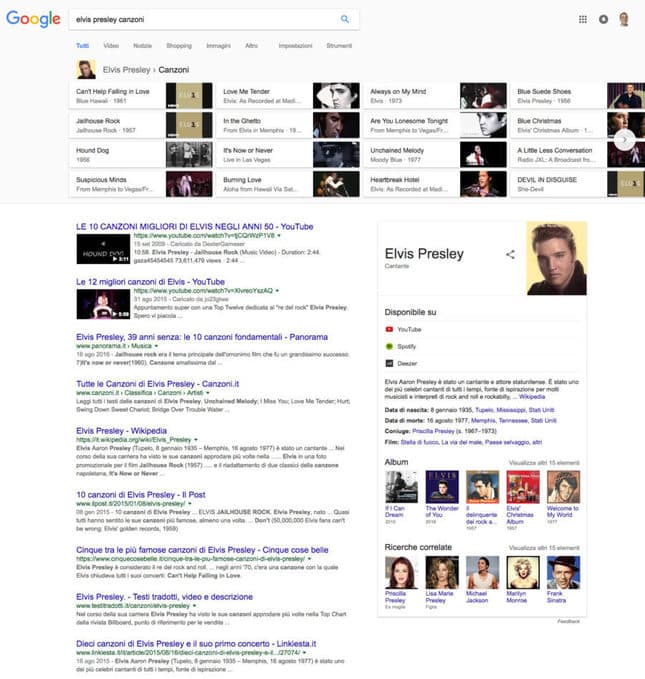
Task: Click the share icon beside Elvis Presley
Action: [510, 255]
